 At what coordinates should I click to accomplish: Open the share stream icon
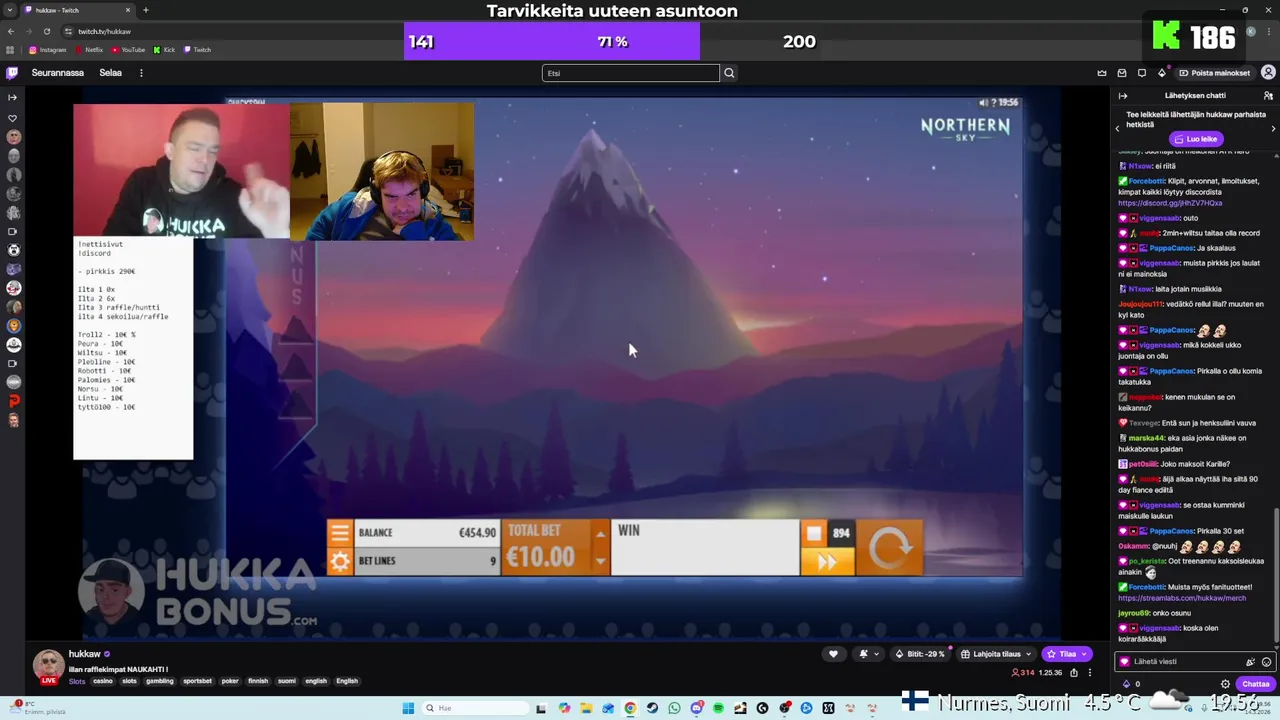[1074, 673]
